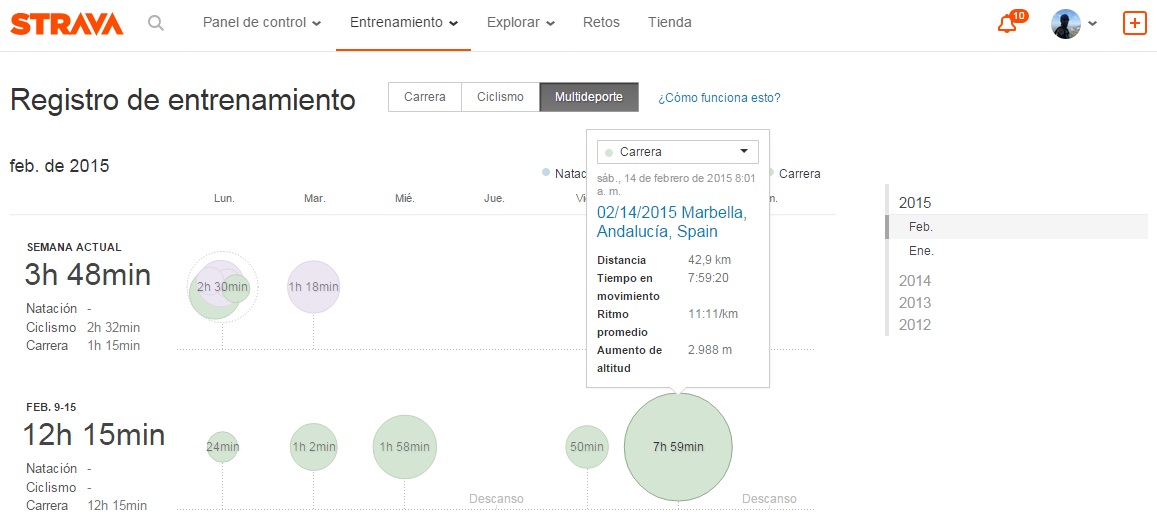Go to Tienda
Image resolution: width=1157 pixels, height=531 pixels.
tap(670, 23)
